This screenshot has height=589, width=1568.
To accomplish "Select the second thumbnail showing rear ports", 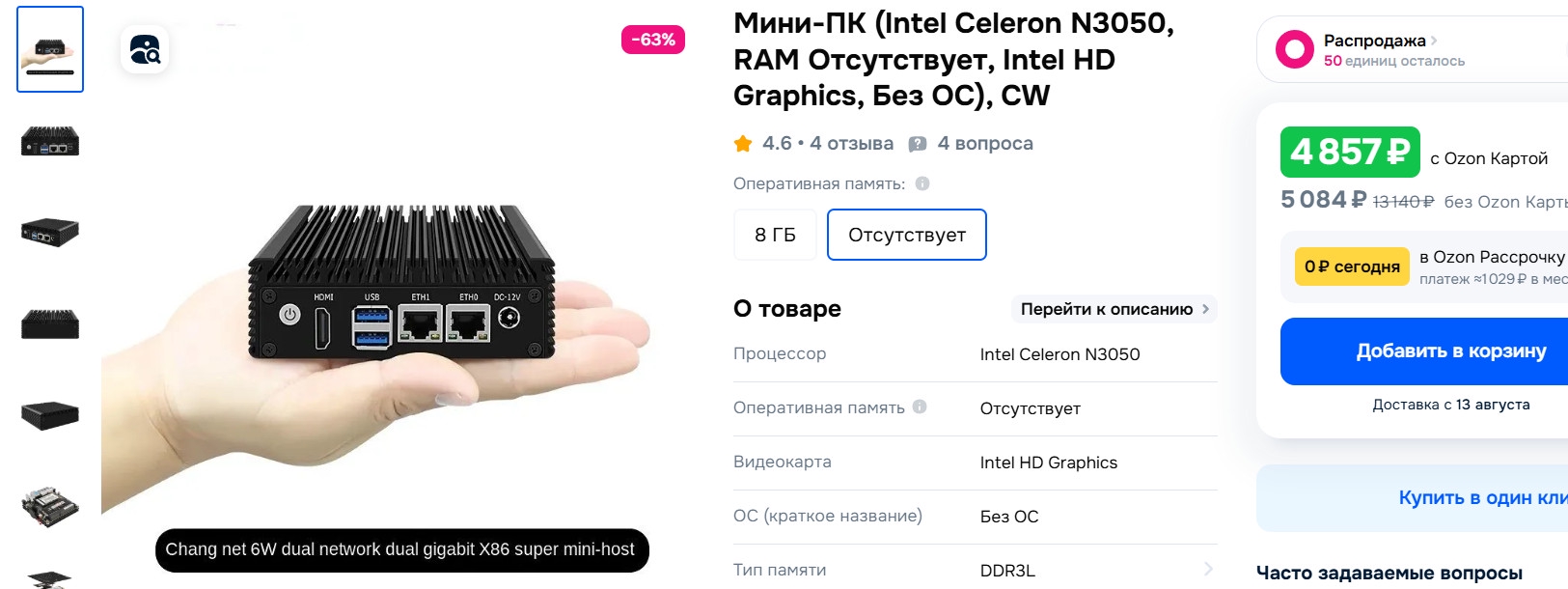I will tap(50, 142).
